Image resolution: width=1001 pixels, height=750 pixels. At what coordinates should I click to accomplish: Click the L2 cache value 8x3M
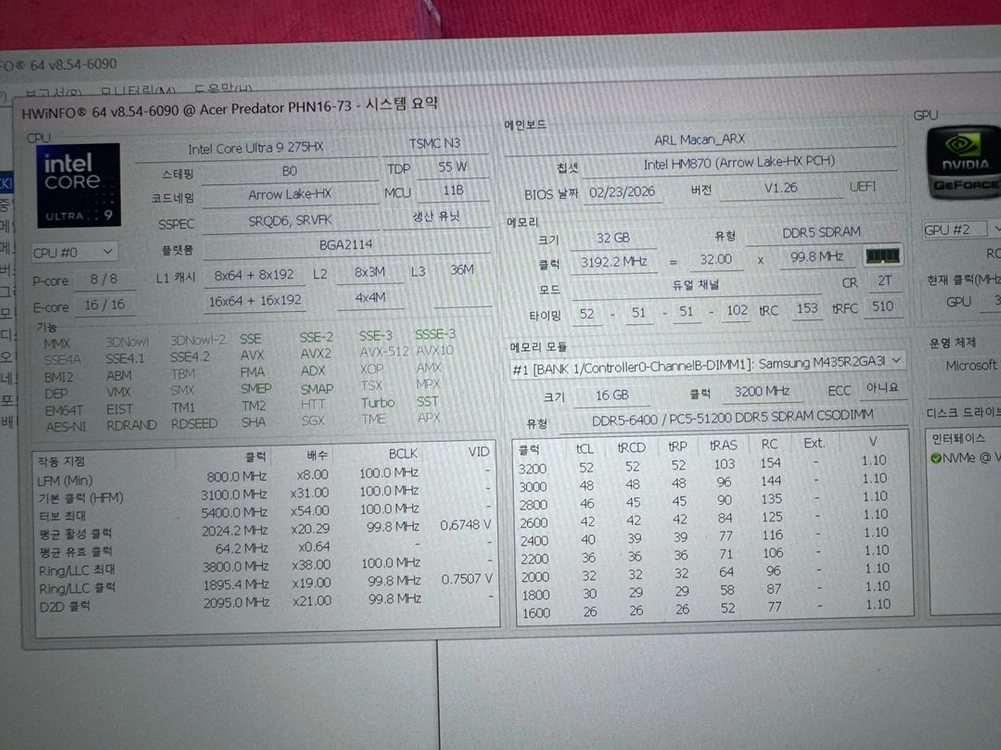coord(370,273)
